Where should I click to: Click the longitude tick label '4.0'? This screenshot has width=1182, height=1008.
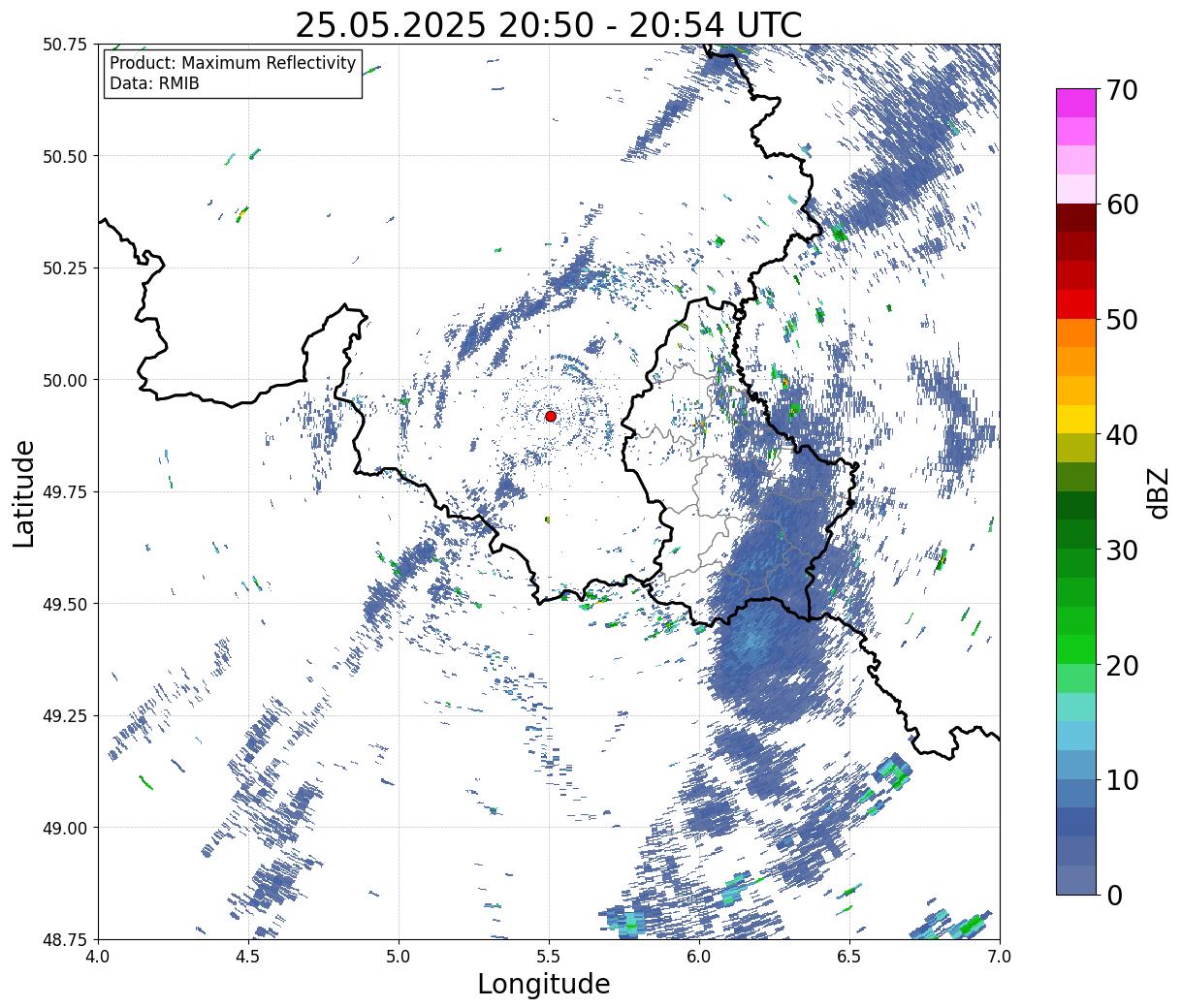point(98,956)
